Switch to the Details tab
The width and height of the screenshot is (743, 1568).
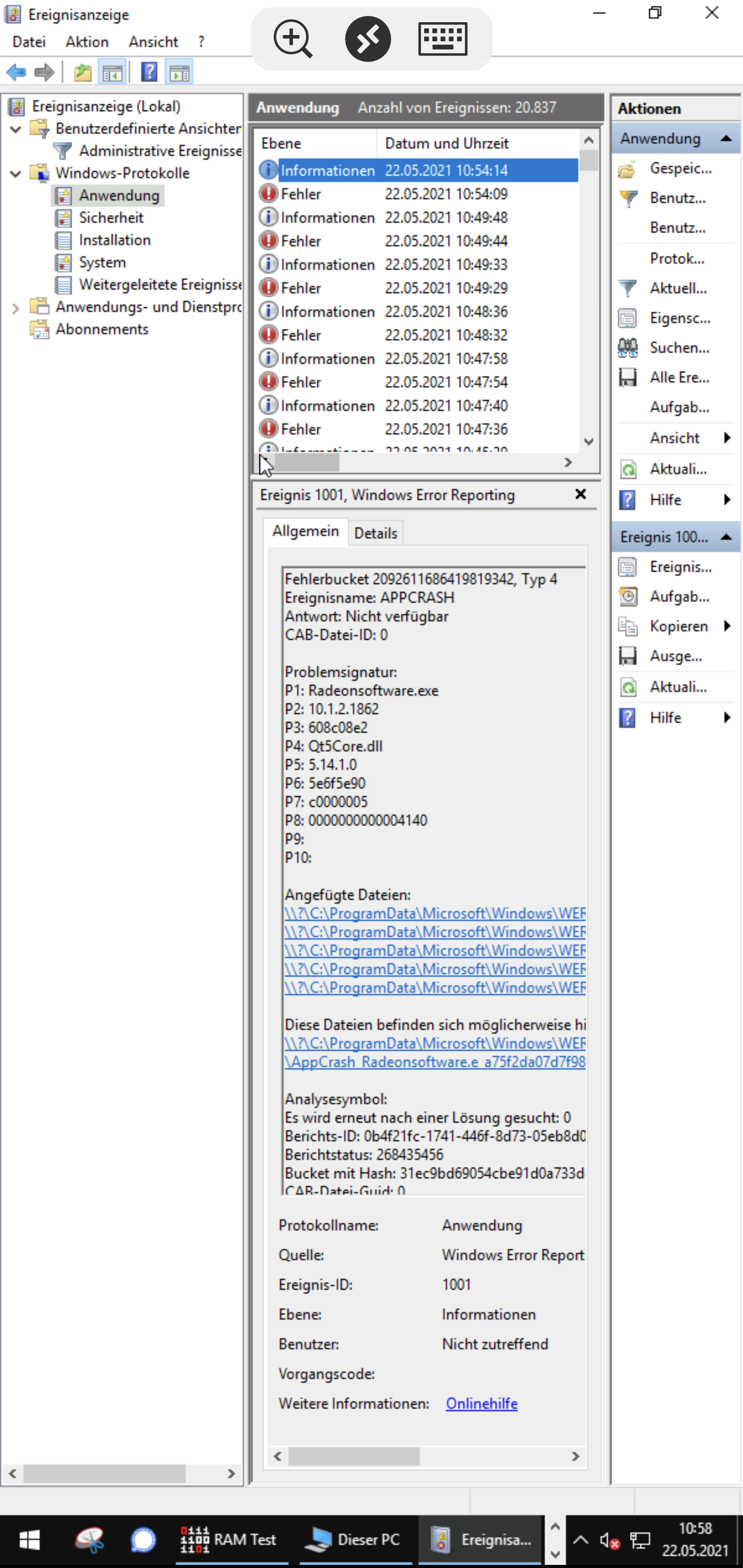pos(376,533)
